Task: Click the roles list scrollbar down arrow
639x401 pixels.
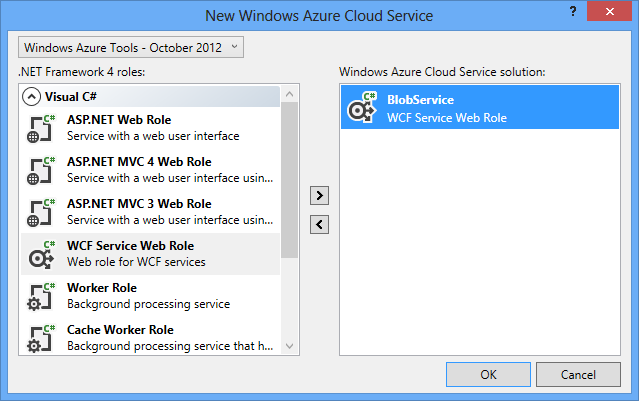Action: pyautogui.click(x=289, y=346)
